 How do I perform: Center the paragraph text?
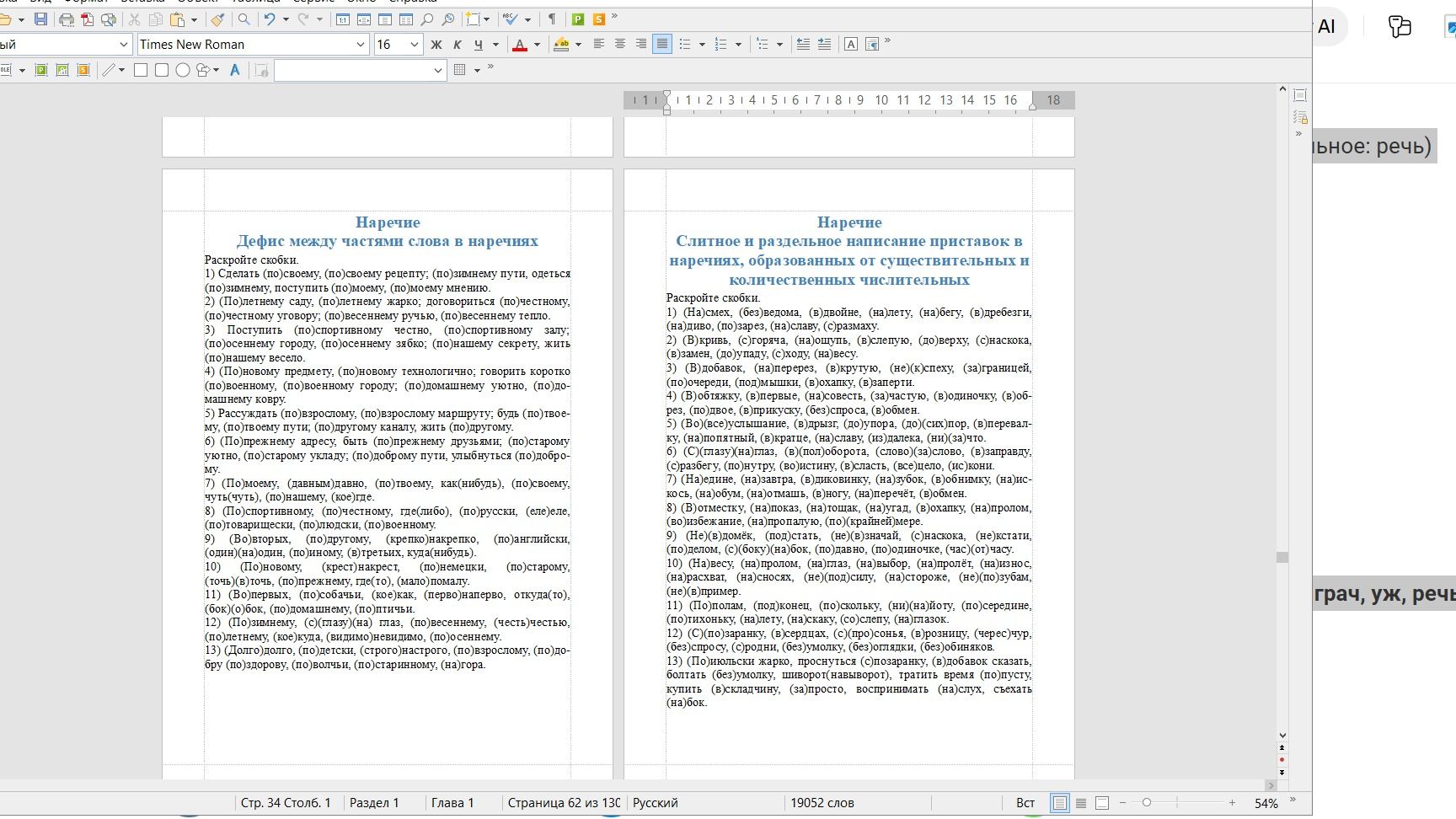coord(620,44)
